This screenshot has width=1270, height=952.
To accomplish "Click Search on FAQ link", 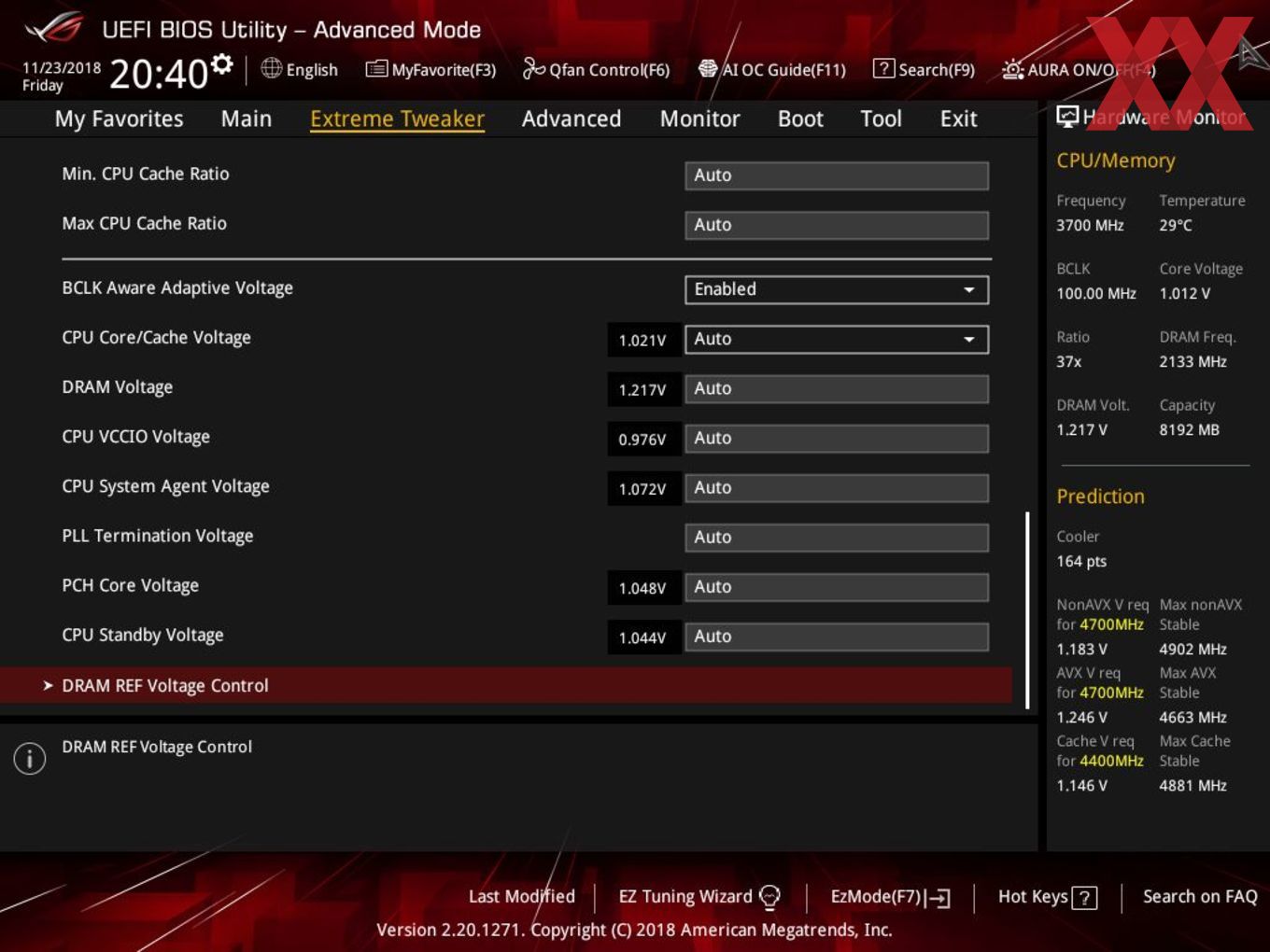I will pos(1200,896).
